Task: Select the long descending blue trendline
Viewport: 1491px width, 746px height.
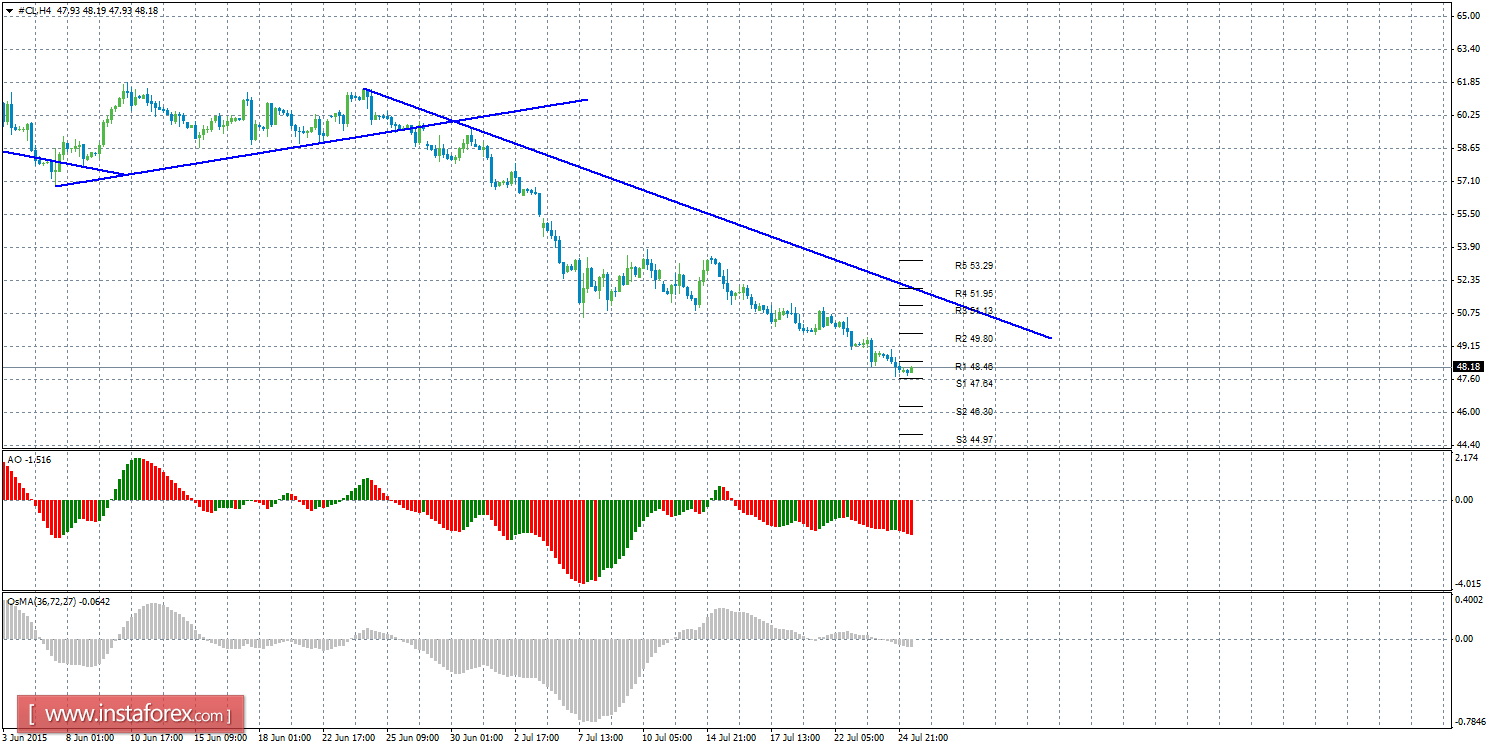Action: (x=708, y=214)
